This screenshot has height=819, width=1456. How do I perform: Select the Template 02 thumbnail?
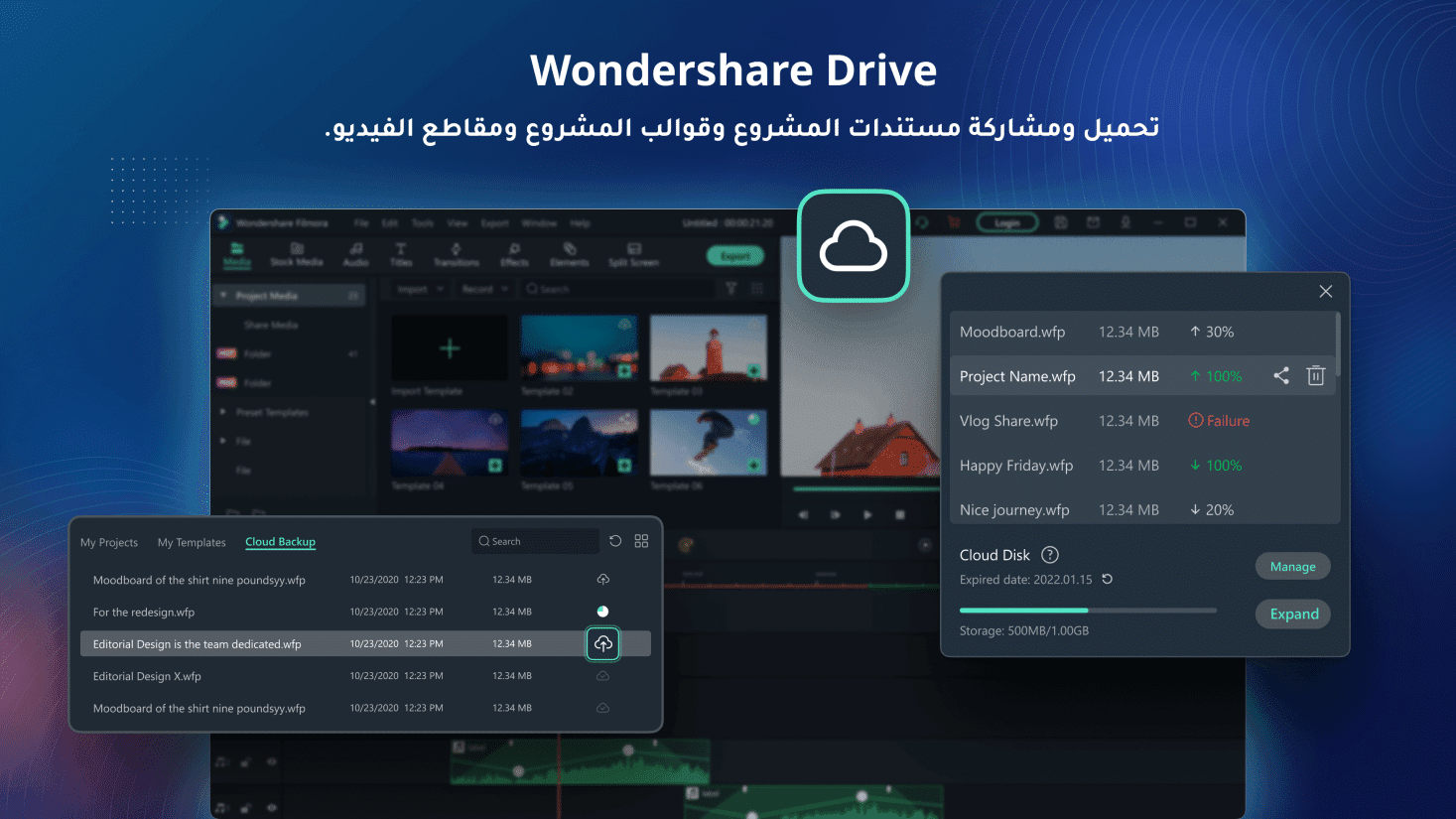pos(579,348)
